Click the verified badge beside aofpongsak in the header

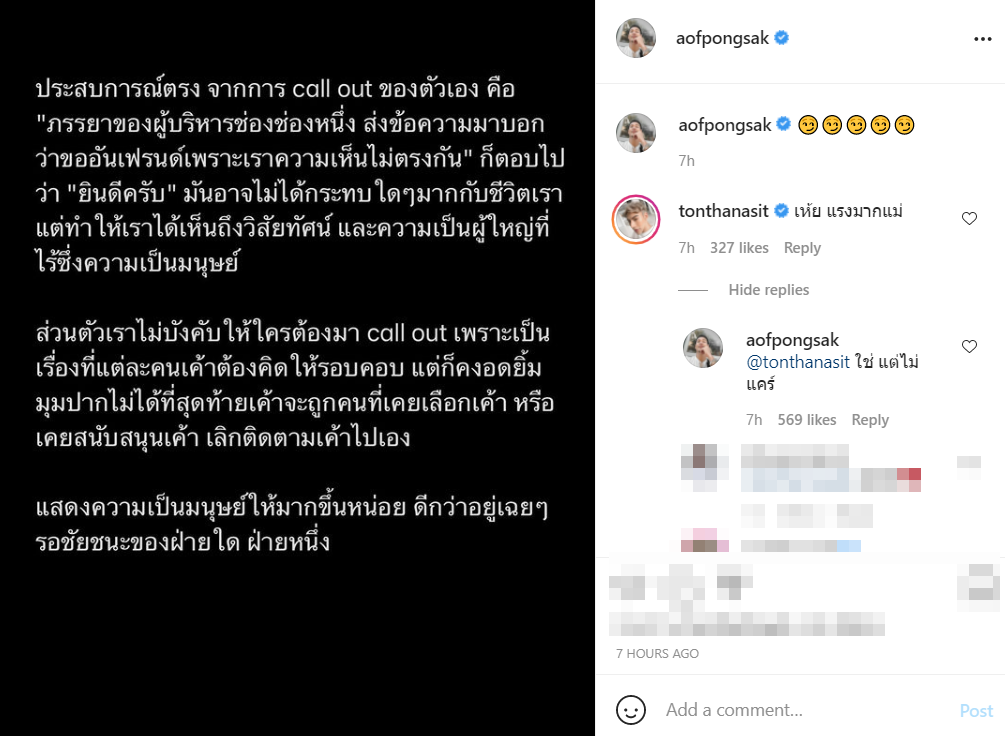pos(781,38)
